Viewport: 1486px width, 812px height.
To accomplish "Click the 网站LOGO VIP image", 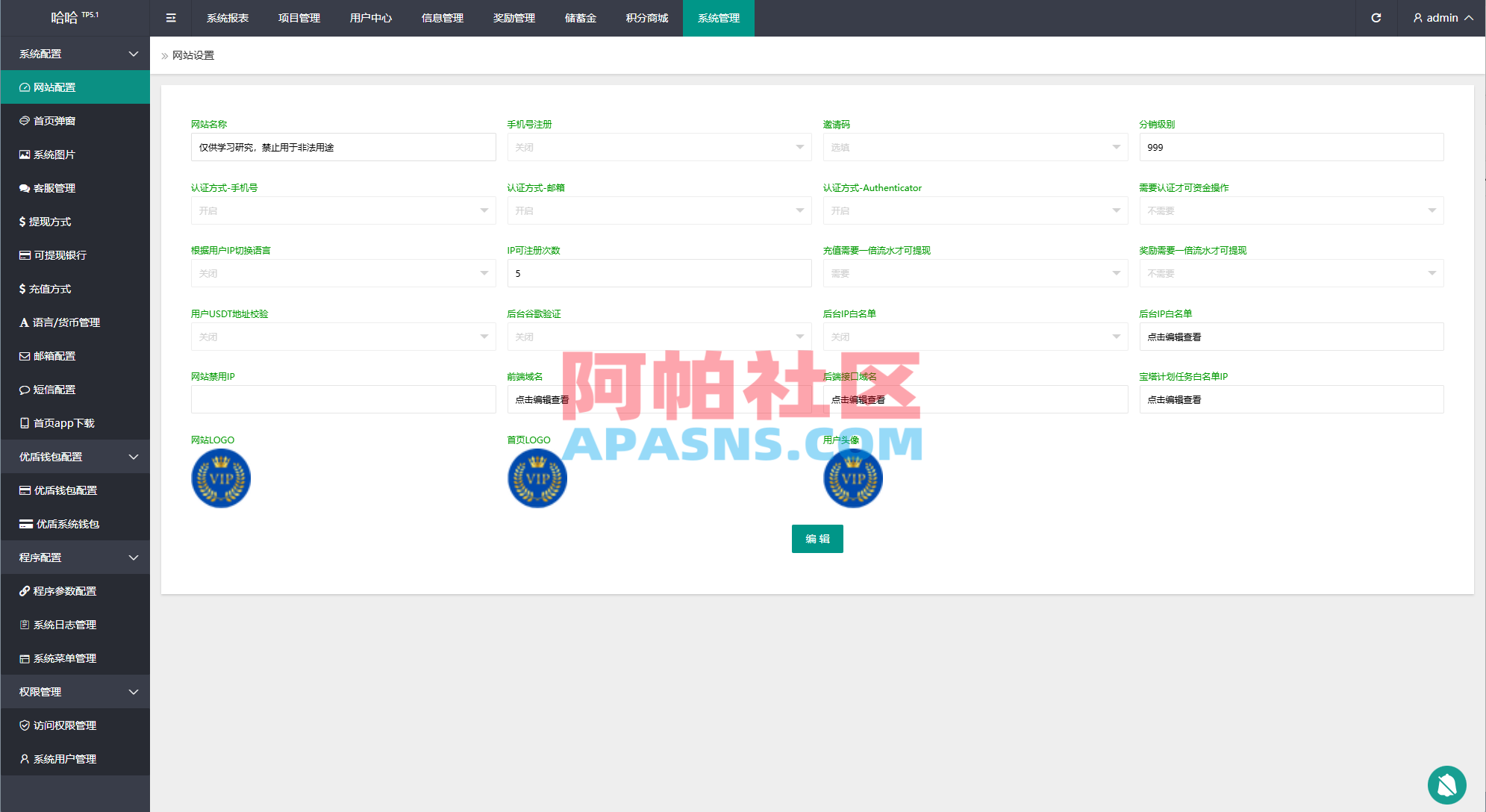I will (x=220, y=478).
